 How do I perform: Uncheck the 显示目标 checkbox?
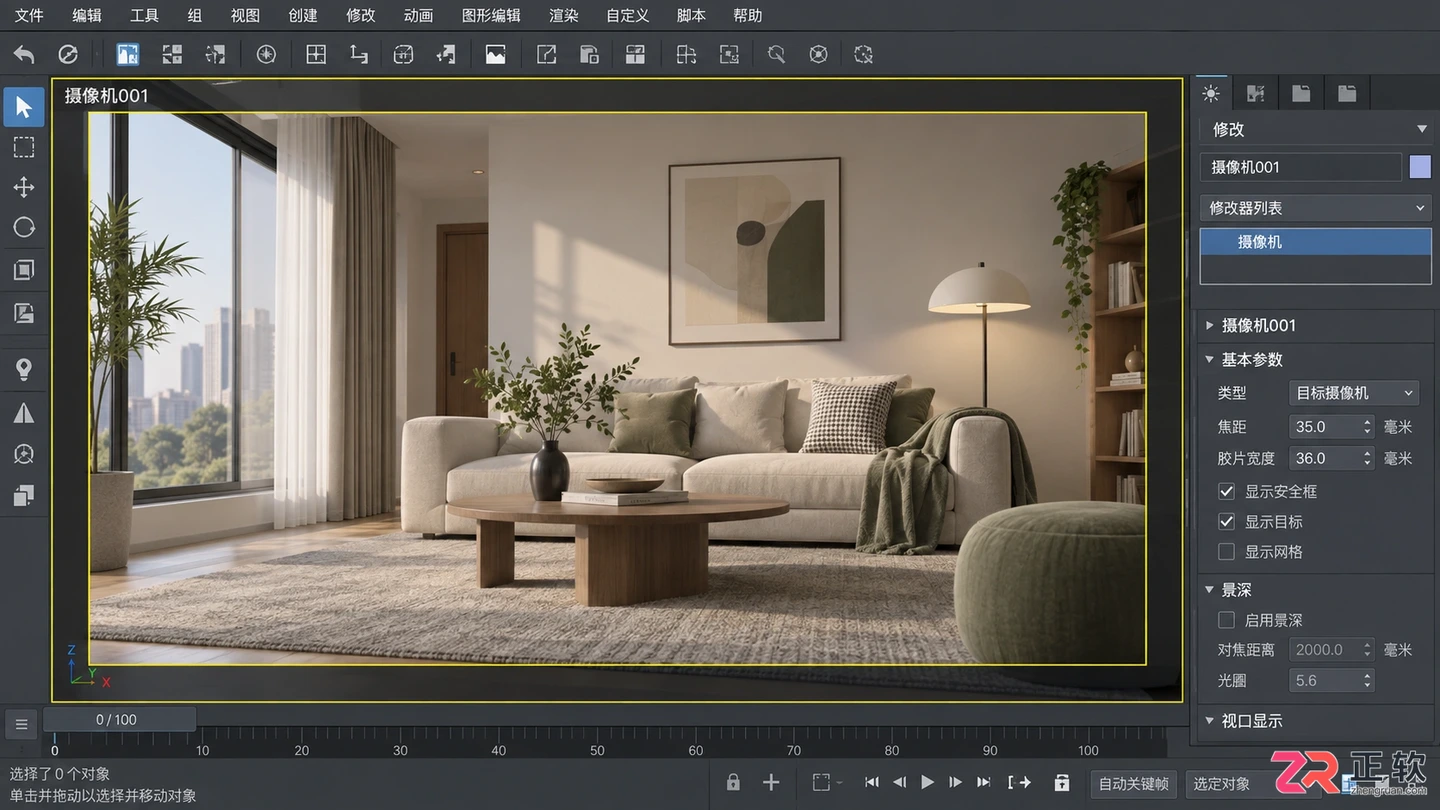[1226, 521]
